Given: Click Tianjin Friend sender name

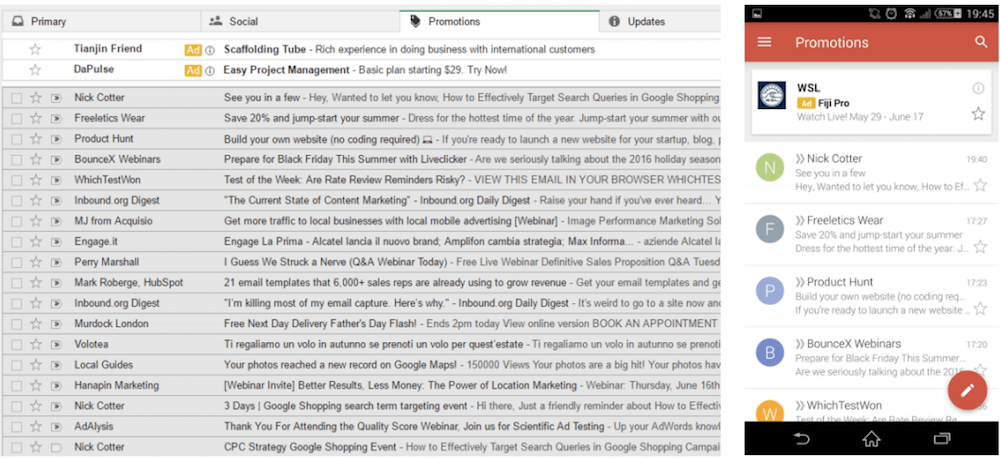Looking at the screenshot, I should (108, 49).
